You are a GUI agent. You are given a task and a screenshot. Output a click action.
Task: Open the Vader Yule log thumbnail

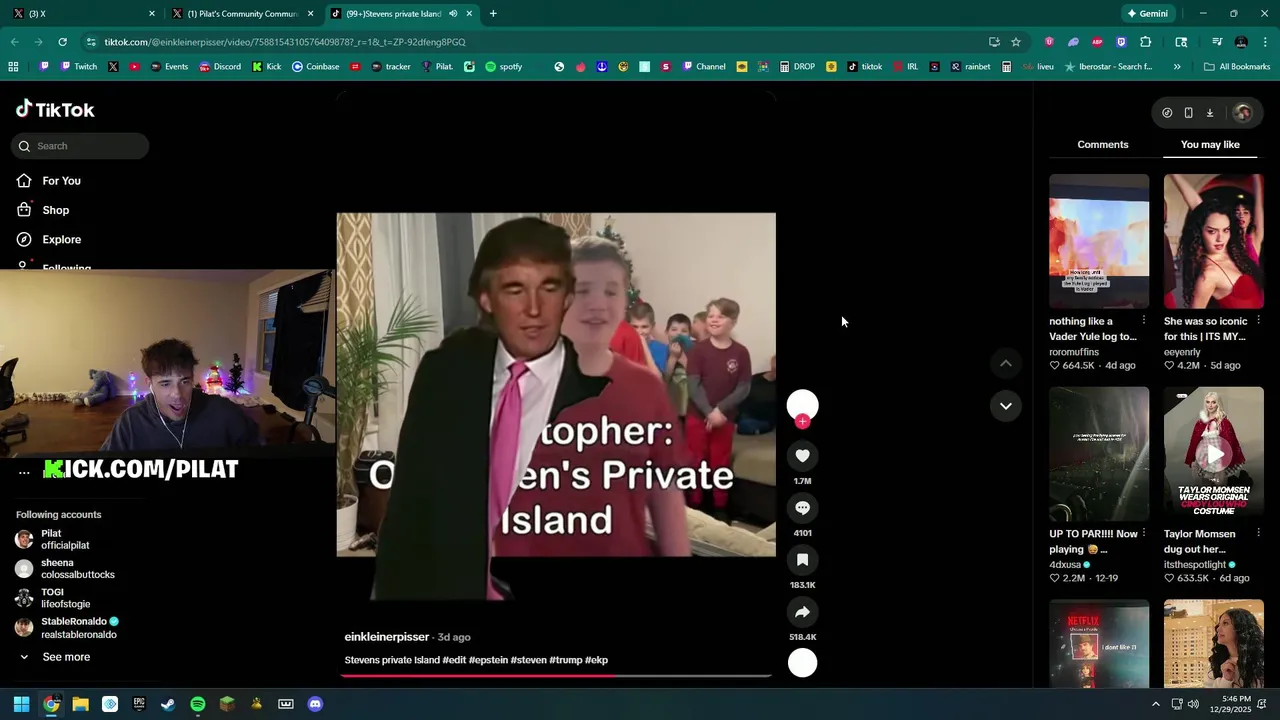(x=1099, y=241)
